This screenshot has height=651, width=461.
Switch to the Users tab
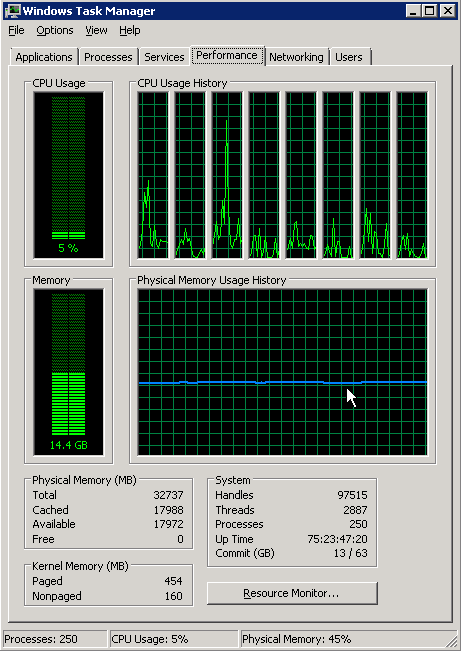(349, 57)
